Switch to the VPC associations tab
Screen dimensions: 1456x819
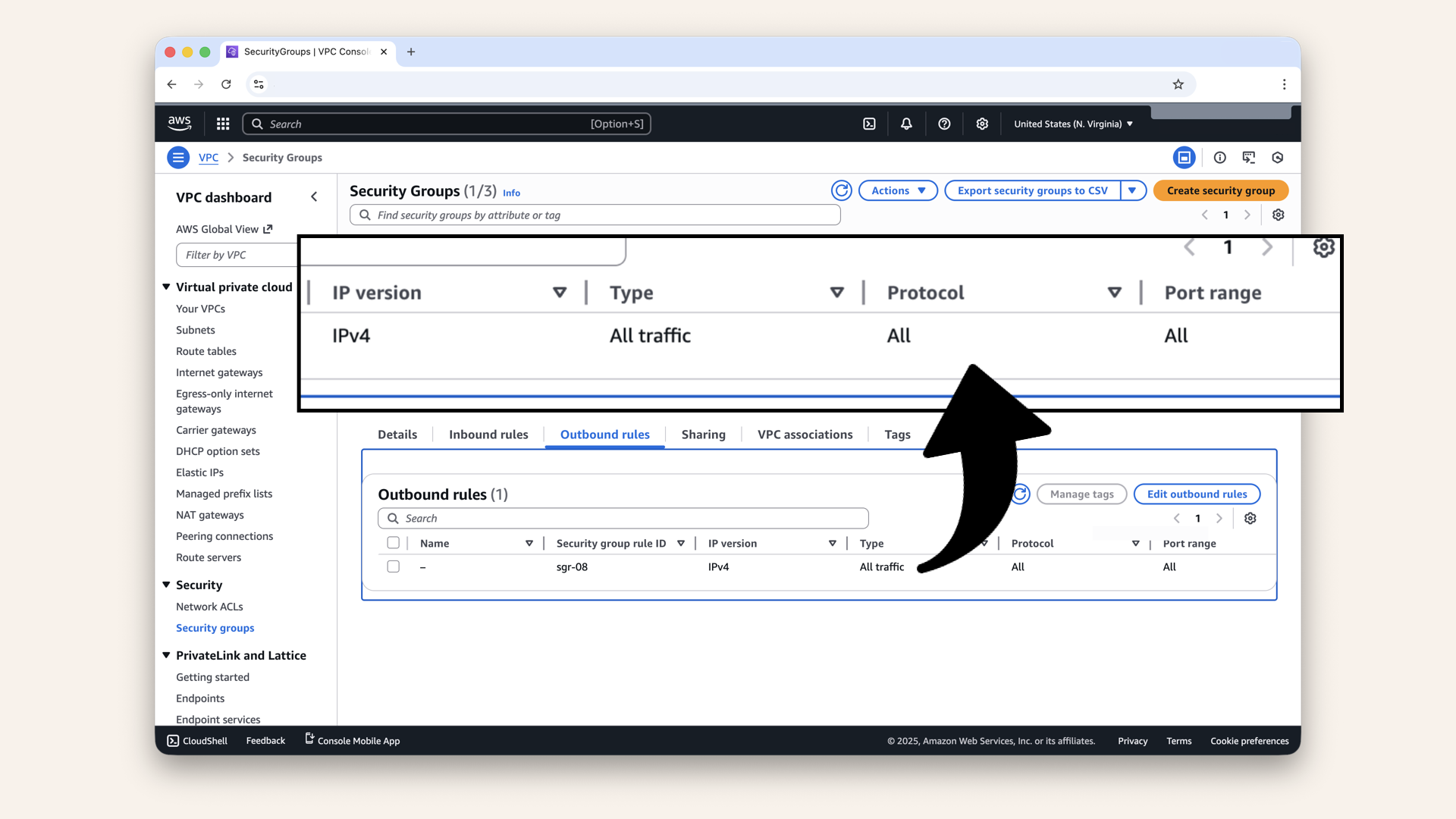pos(805,435)
